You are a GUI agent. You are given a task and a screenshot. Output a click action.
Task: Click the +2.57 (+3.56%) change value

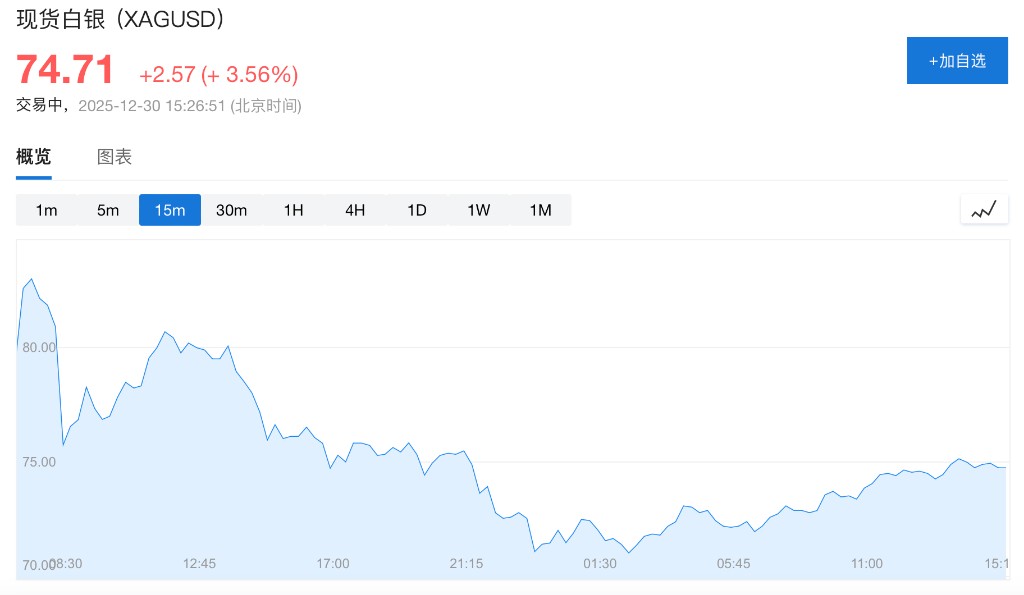[218, 75]
